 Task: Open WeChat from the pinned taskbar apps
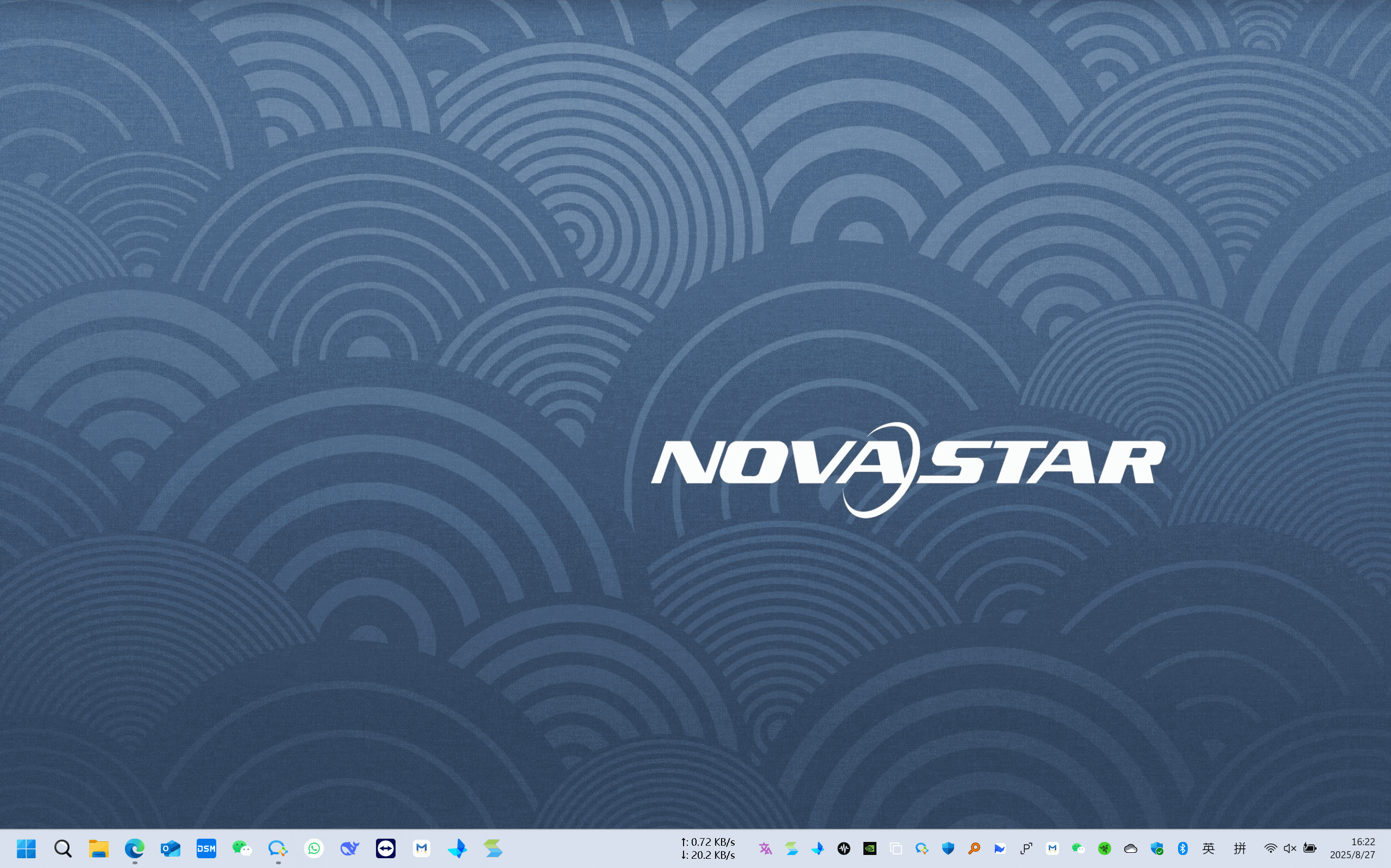[x=242, y=848]
